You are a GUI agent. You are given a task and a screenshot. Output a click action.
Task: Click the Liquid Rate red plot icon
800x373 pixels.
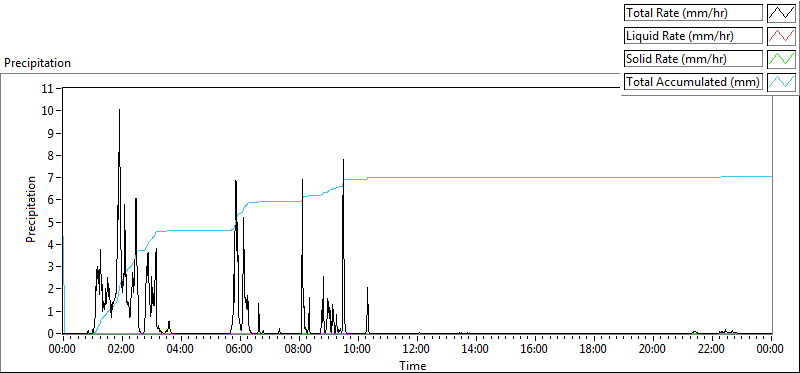(781, 36)
